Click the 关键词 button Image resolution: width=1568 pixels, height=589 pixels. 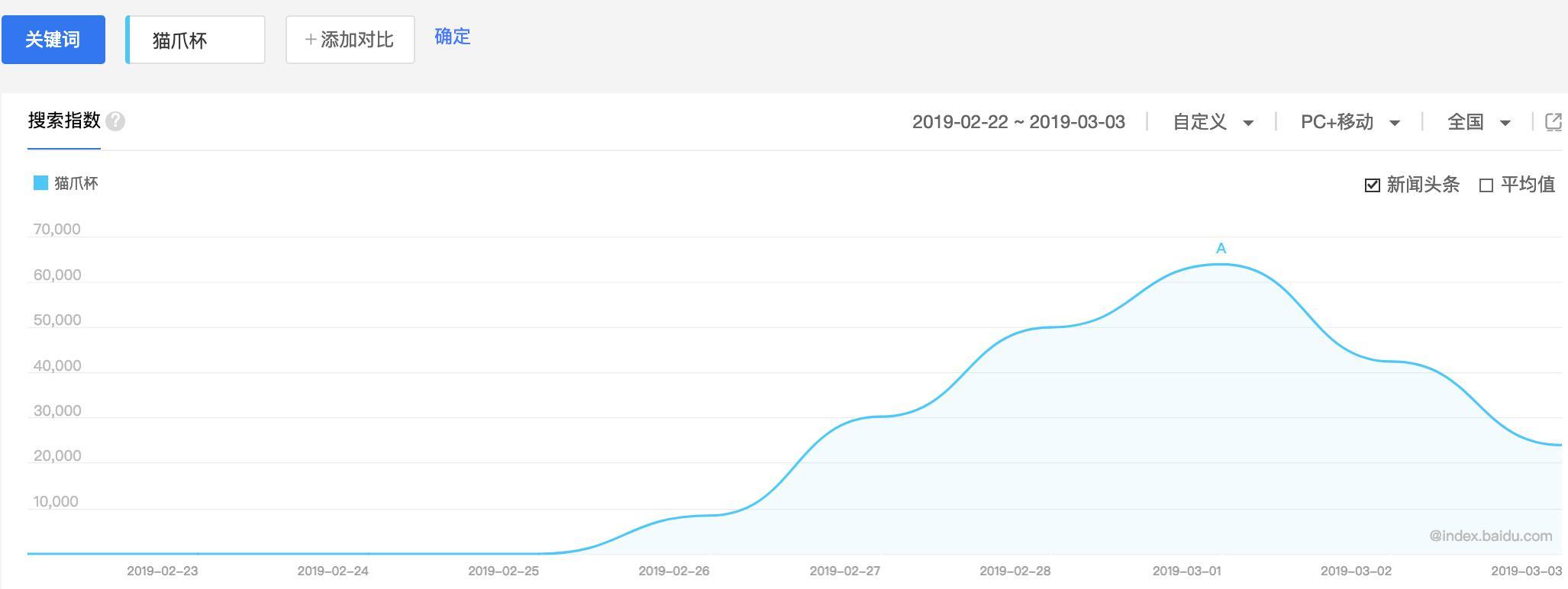(53, 40)
